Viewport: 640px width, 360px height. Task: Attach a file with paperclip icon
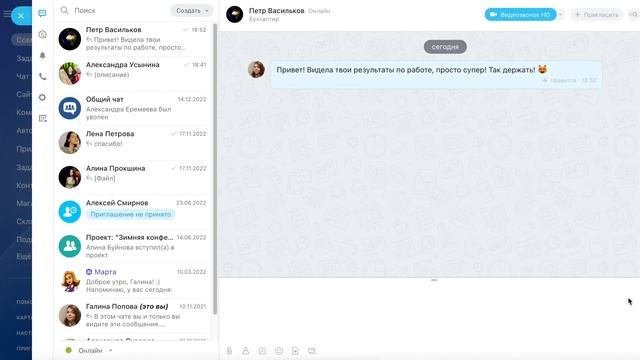click(x=229, y=351)
